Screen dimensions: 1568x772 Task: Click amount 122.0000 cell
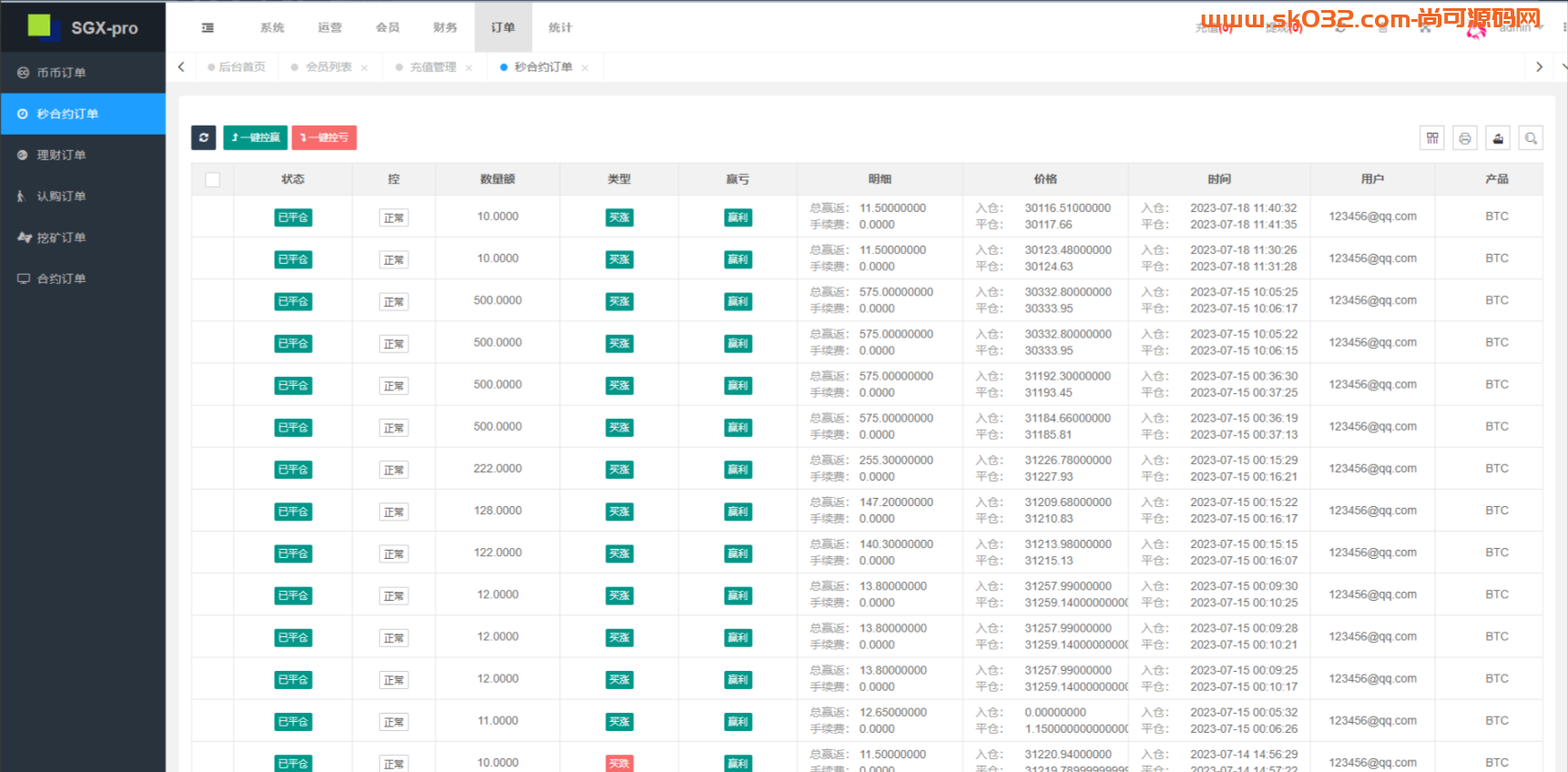click(498, 553)
